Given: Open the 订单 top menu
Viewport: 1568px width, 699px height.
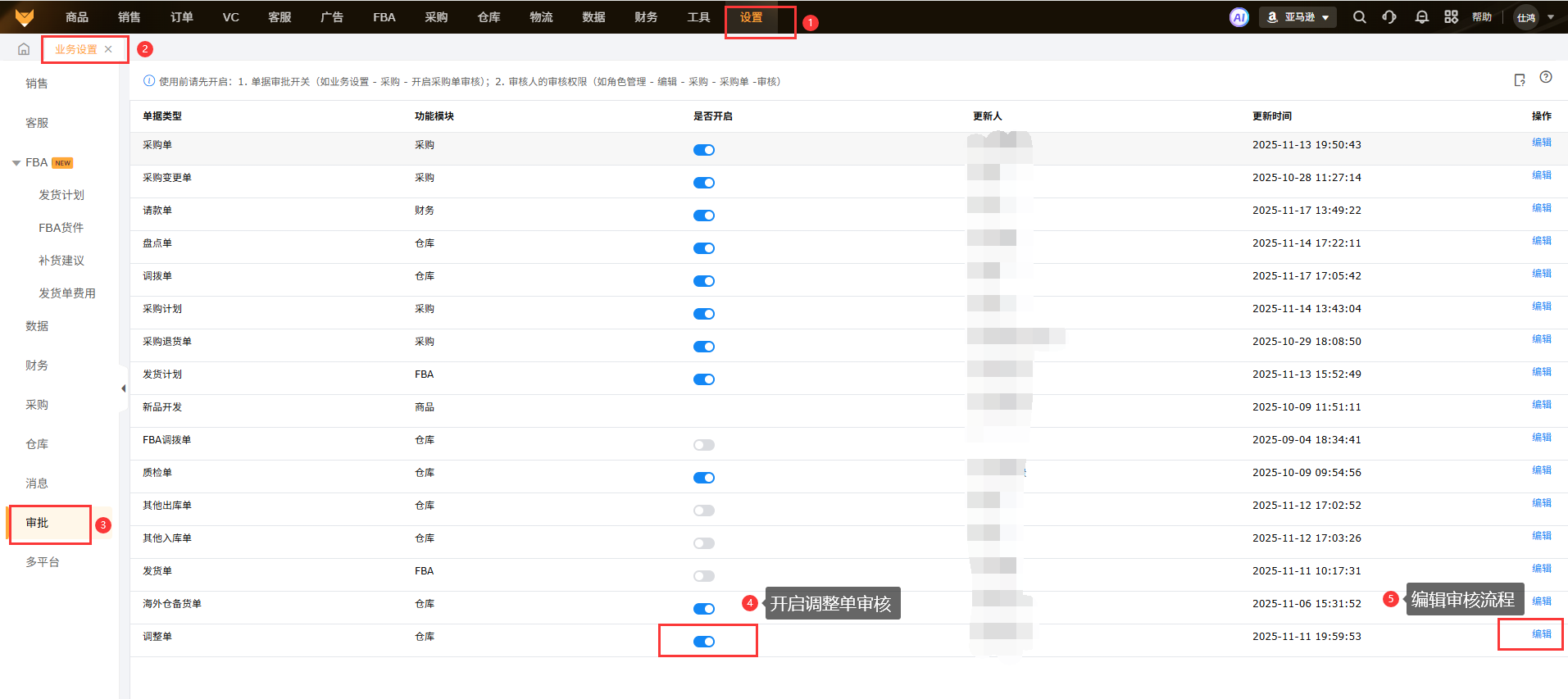Looking at the screenshot, I should [182, 17].
